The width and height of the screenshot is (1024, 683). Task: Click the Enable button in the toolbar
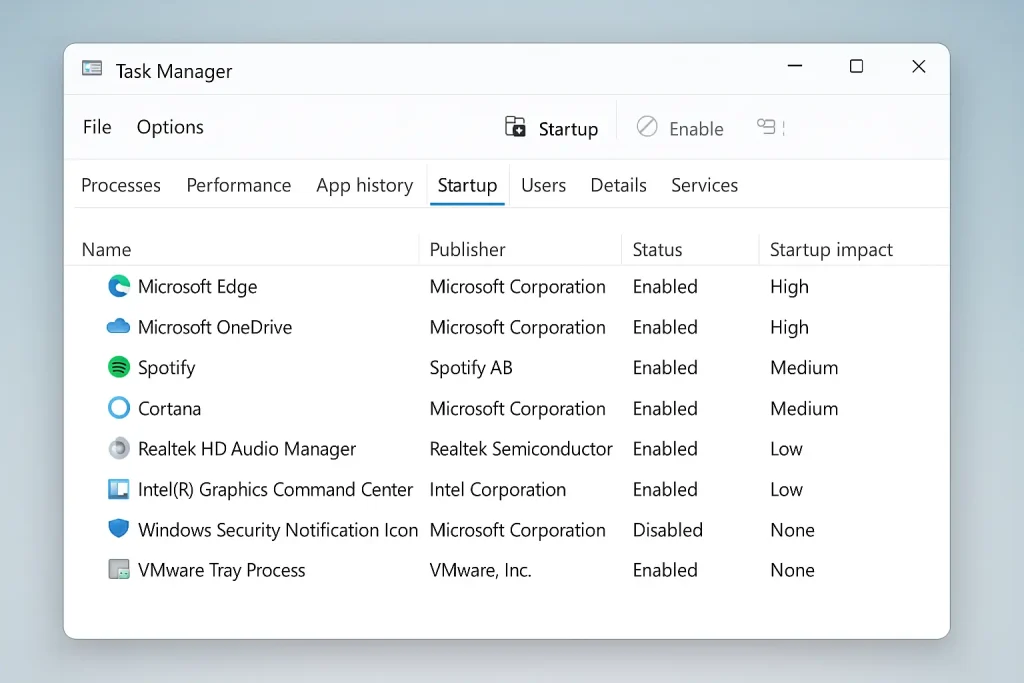point(680,128)
